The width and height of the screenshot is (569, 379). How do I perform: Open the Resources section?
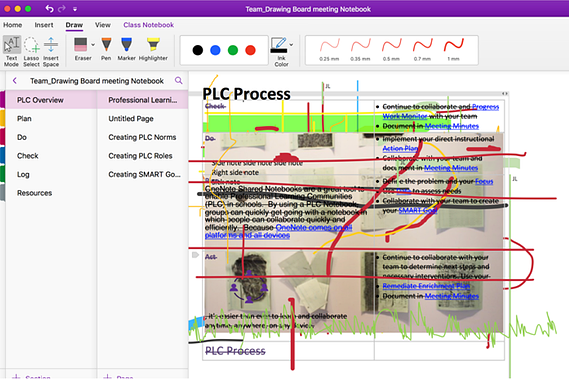coord(34,193)
